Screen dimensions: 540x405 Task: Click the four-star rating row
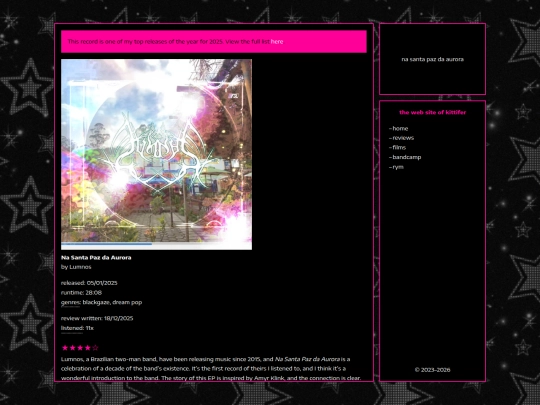[x=80, y=347]
